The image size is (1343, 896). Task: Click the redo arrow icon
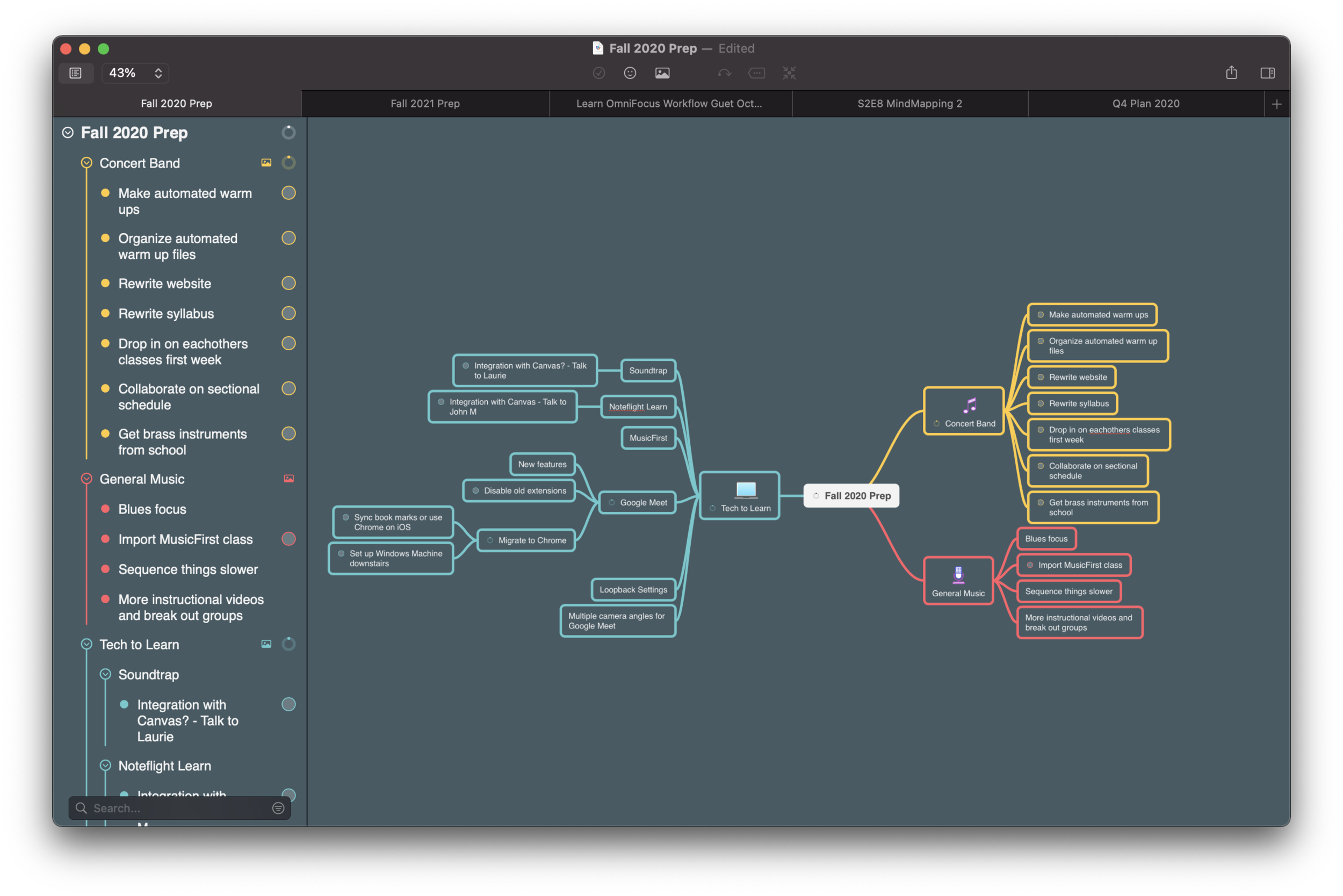[724, 73]
